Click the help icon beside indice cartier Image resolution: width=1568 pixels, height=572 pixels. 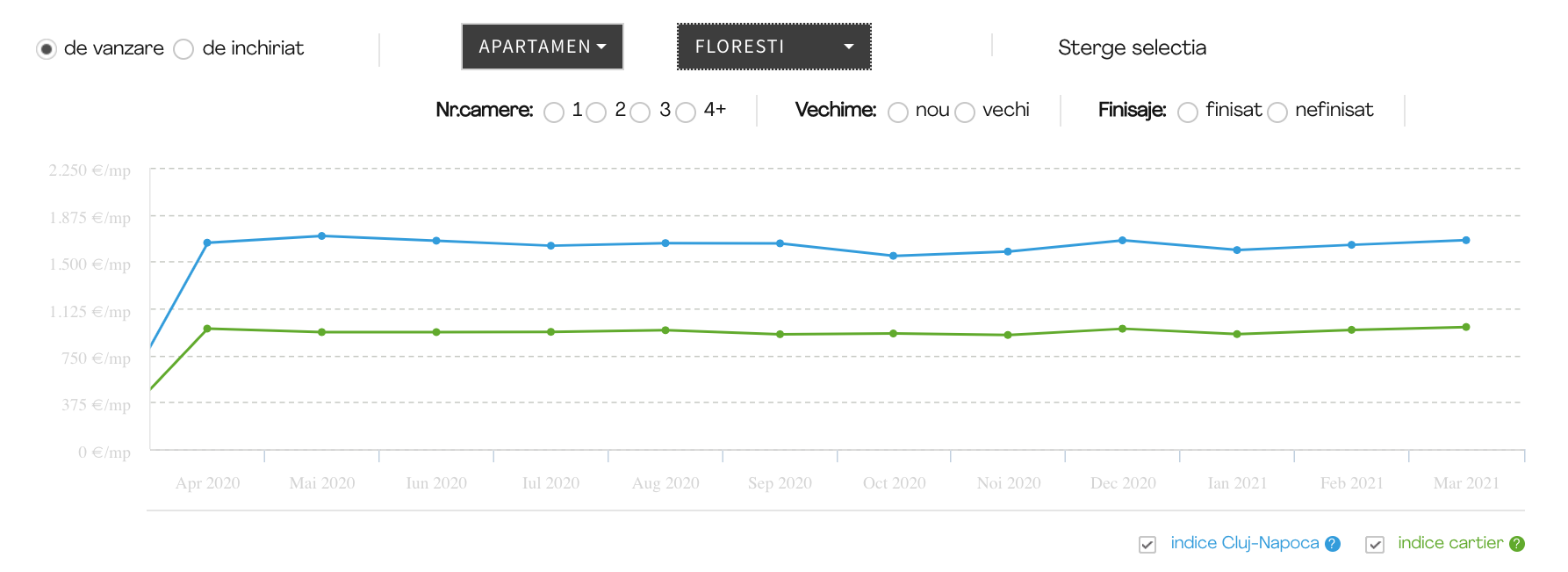[1517, 544]
